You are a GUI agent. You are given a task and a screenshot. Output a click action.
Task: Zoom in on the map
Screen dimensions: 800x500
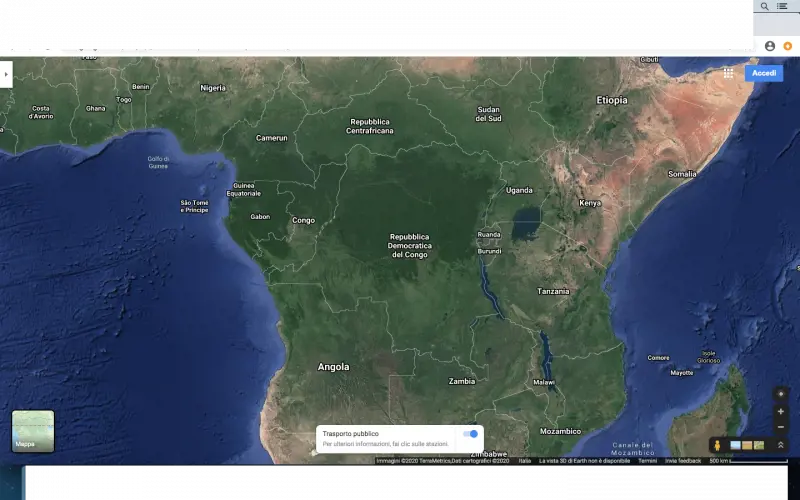click(x=781, y=411)
